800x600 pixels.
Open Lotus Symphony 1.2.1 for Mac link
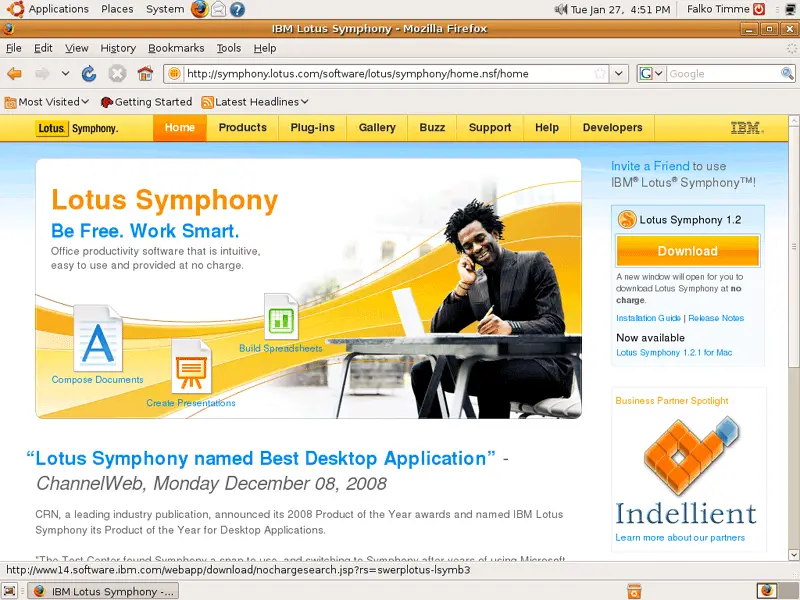point(674,353)
